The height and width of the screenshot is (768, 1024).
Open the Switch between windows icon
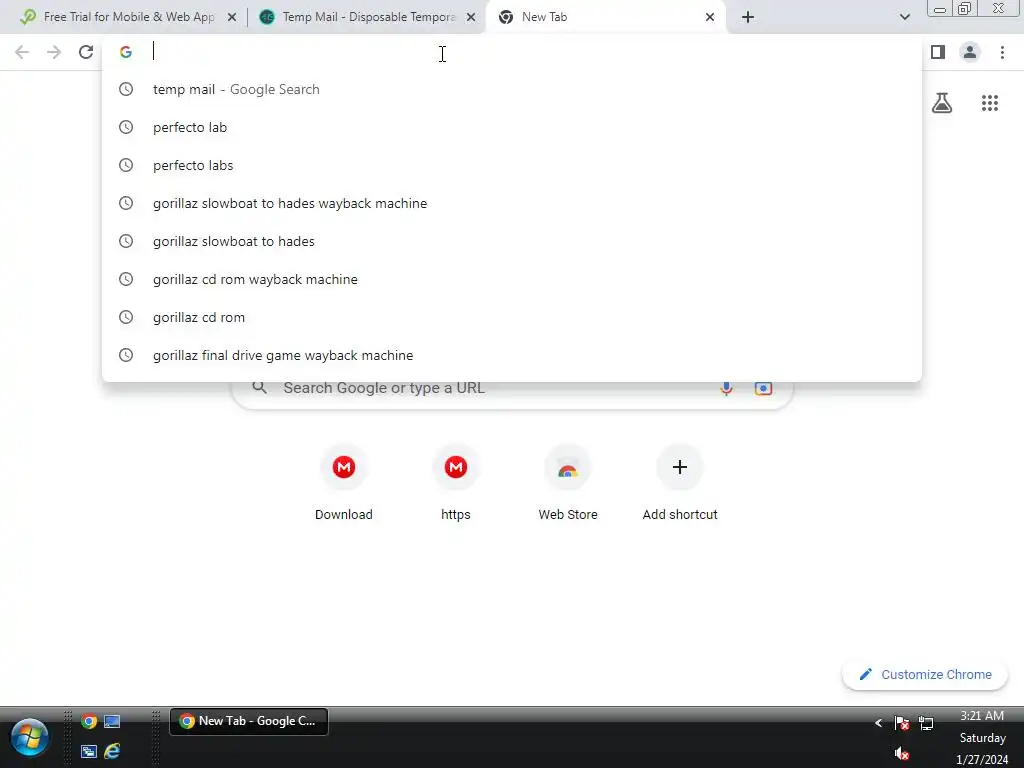coord(89,751)
